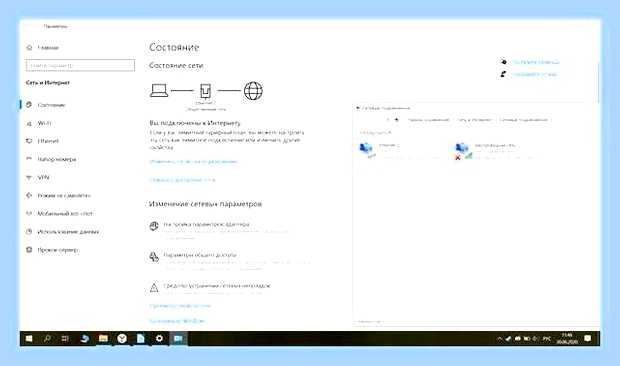This screenshot has height=366, width=620.
Task: Expand the Упорядочить dropdown in Network Connections
Action: coord(375,133)
